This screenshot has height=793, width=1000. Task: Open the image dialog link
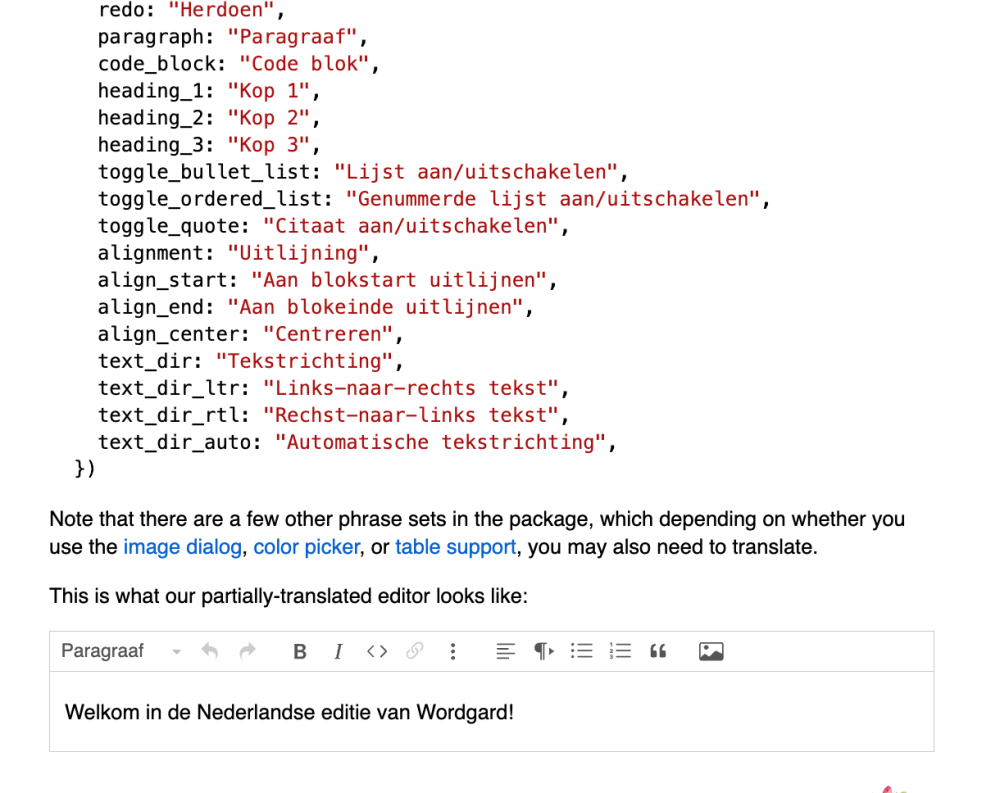click(x=182, y=547)
